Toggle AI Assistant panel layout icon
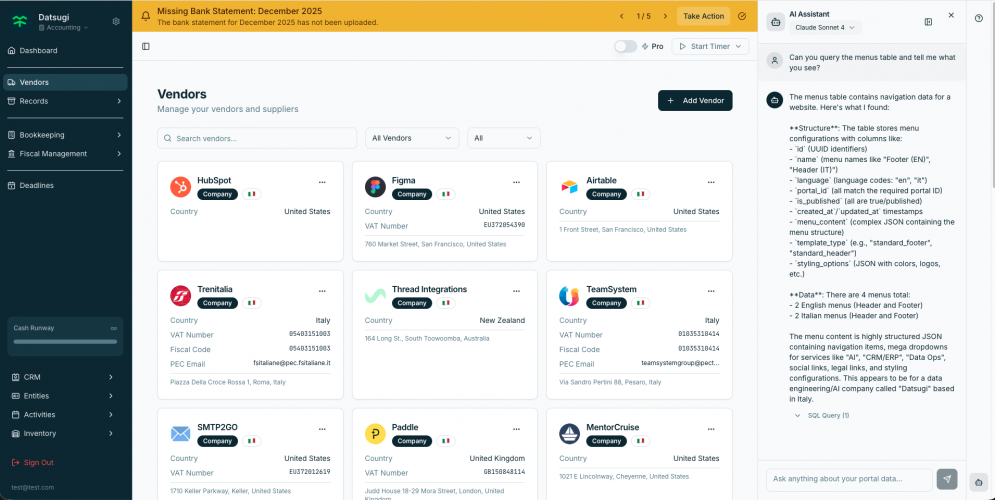 [928, 22]
